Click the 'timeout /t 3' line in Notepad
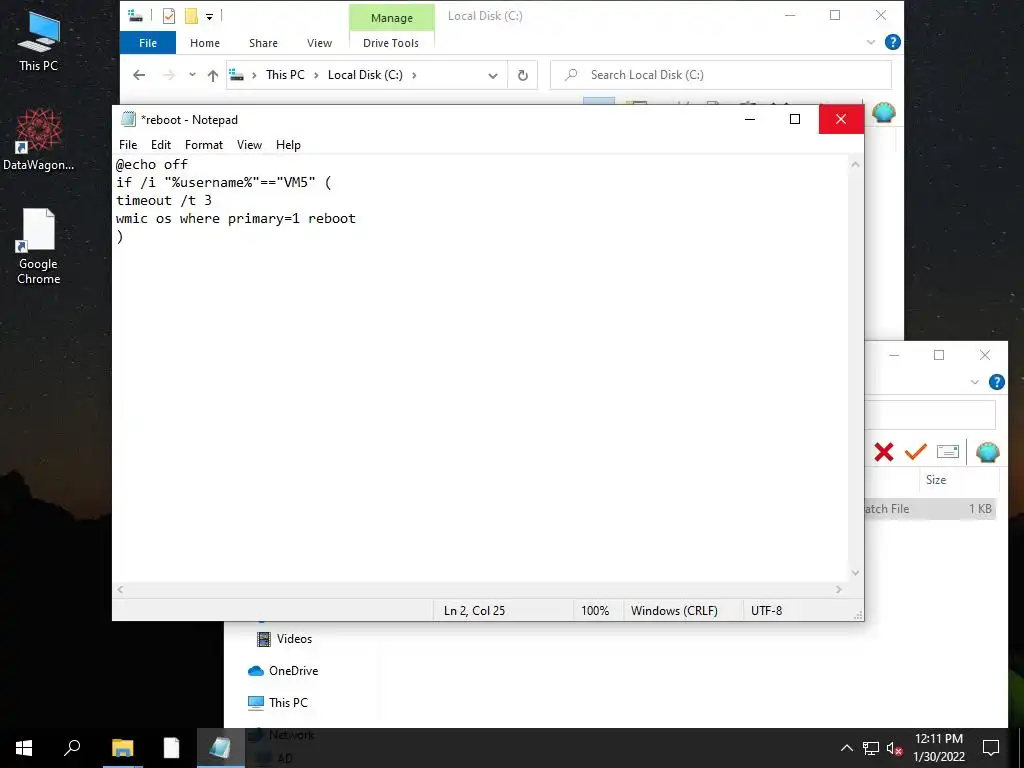Image resolution: width=1024 pixels, height=768 pixels. [x=164, y=200]
